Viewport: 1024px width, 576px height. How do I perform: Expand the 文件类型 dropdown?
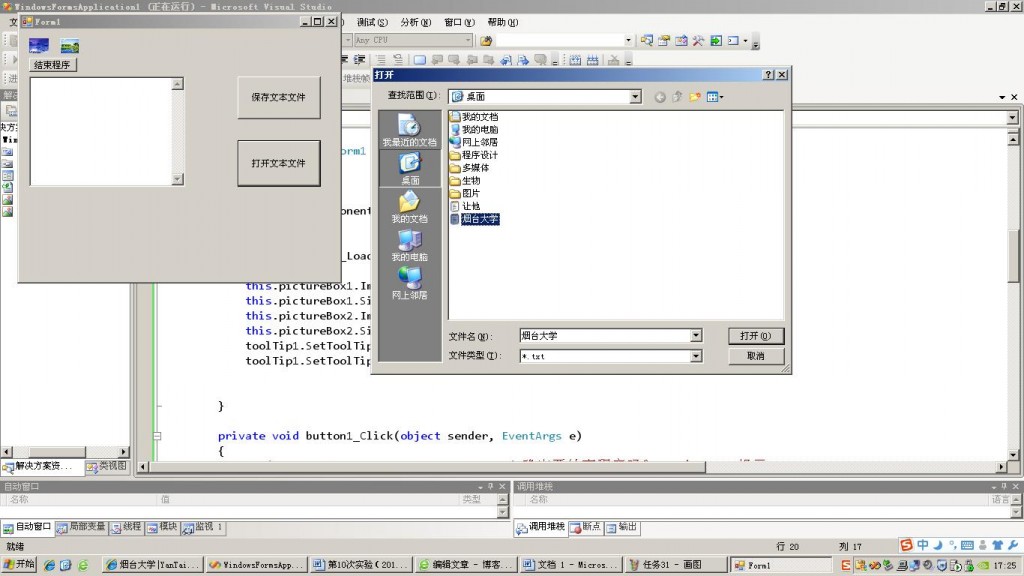(x=696, y=356)
